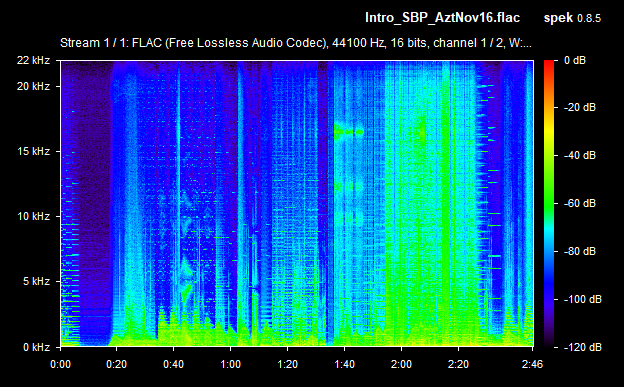Screen dimensions: 624x387
Task: Select the 5 kHz frequency axis label
Action: pyautogui.click(x=36, y=281)
